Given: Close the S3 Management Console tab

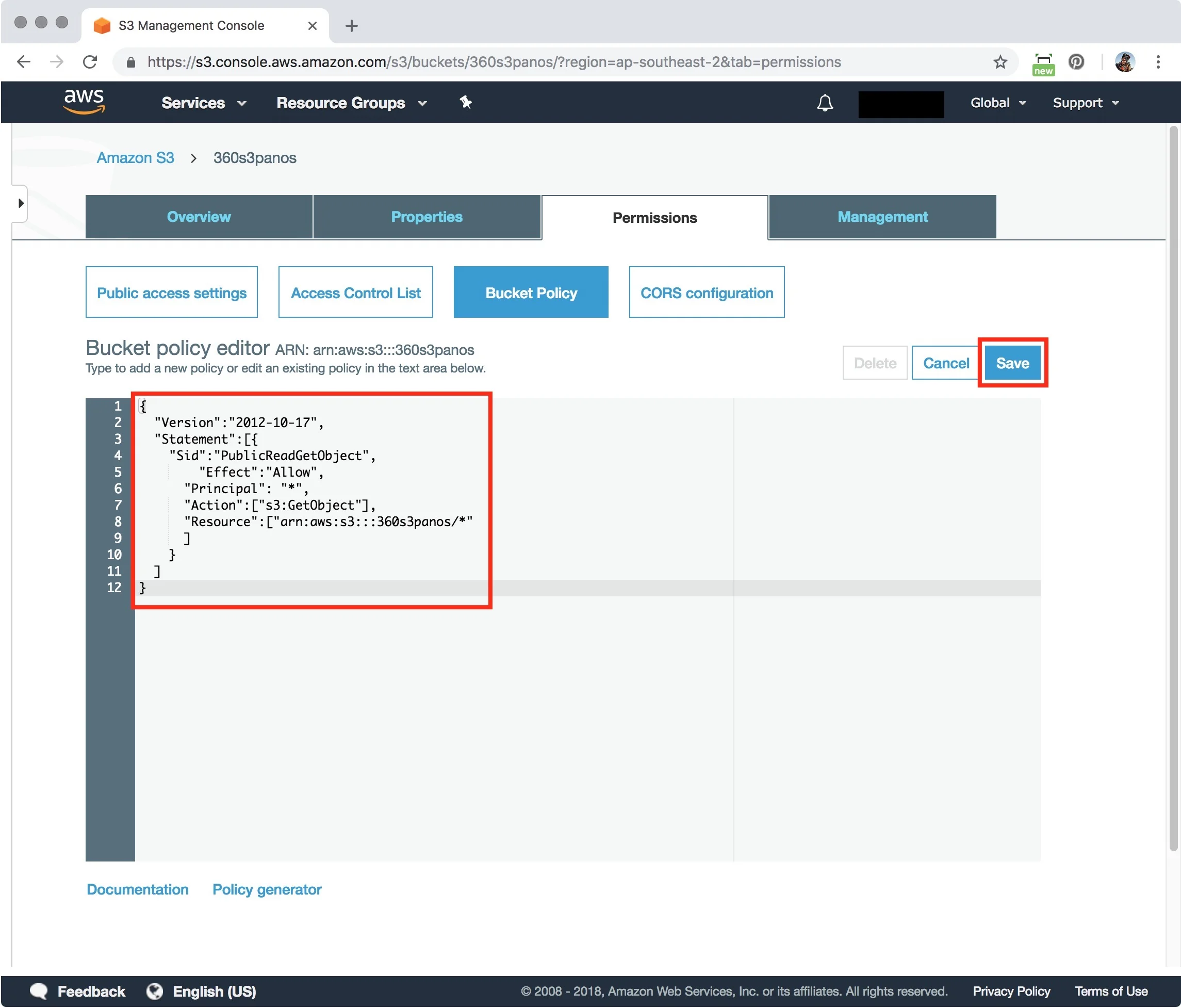Looking at the screenshot, I should click(x=312, y=26).
